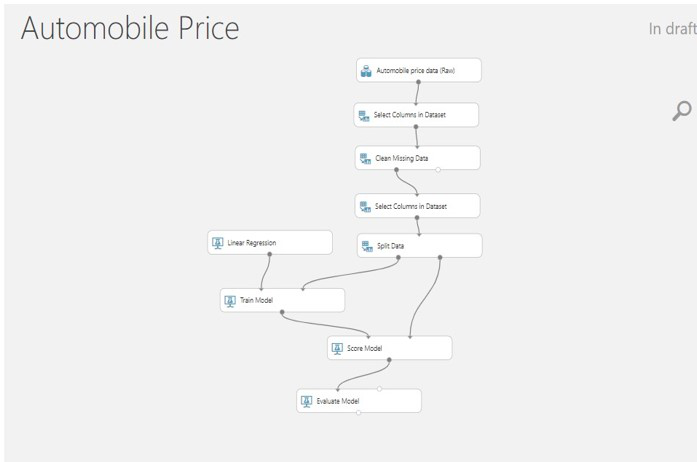Select the Evaluate Model module label
697x462 pixels.
point(337,401)
